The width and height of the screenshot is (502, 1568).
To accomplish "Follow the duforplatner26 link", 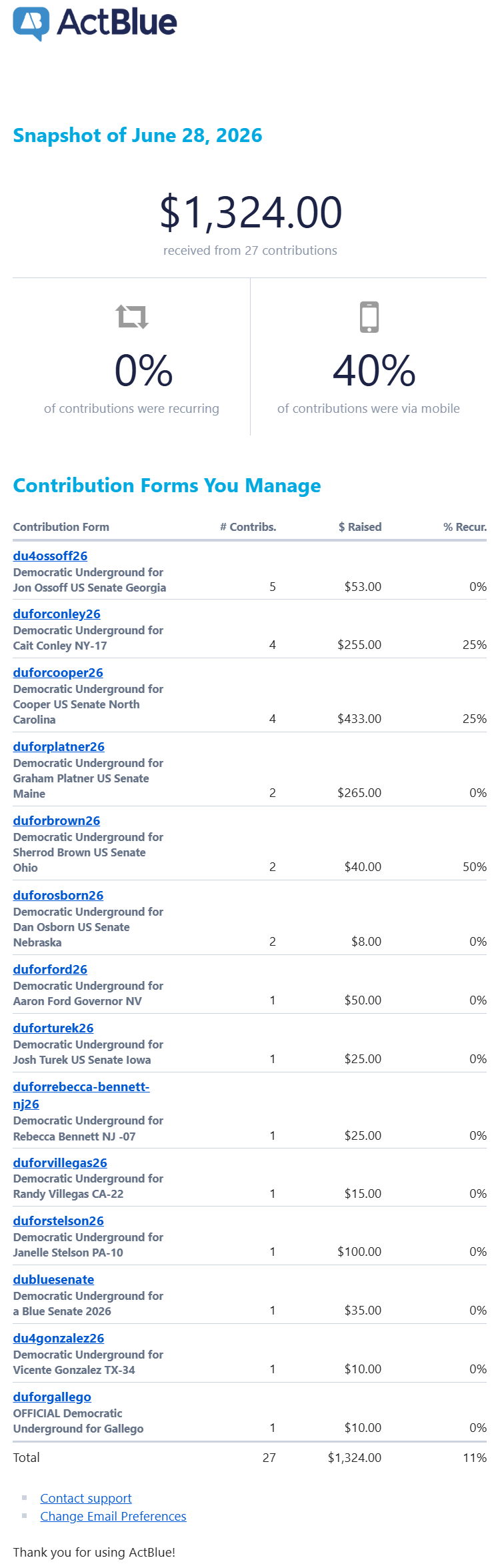I will 59,746.
